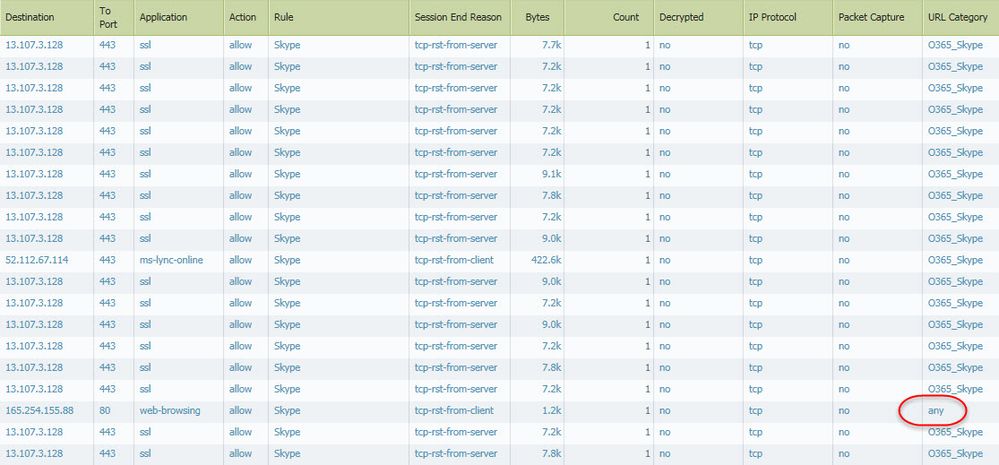Sort by the Destination column header
Image resolution: width=999 pixels, height=465 pixels.
point(30,18)
